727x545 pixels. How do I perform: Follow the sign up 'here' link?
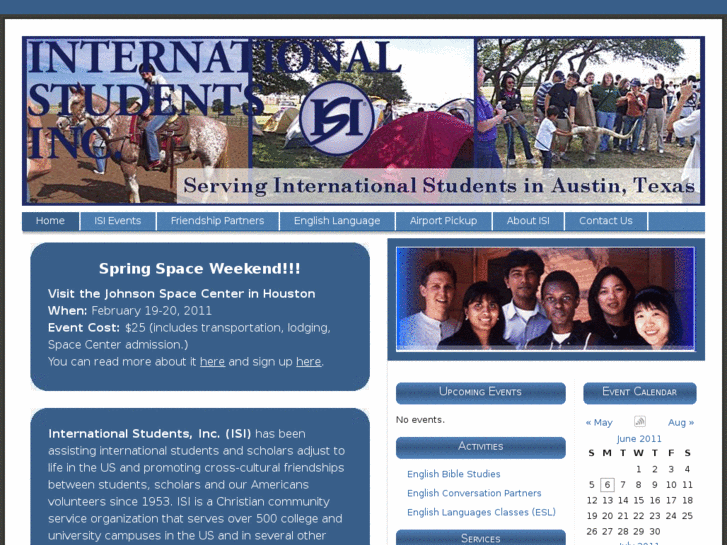308,361
